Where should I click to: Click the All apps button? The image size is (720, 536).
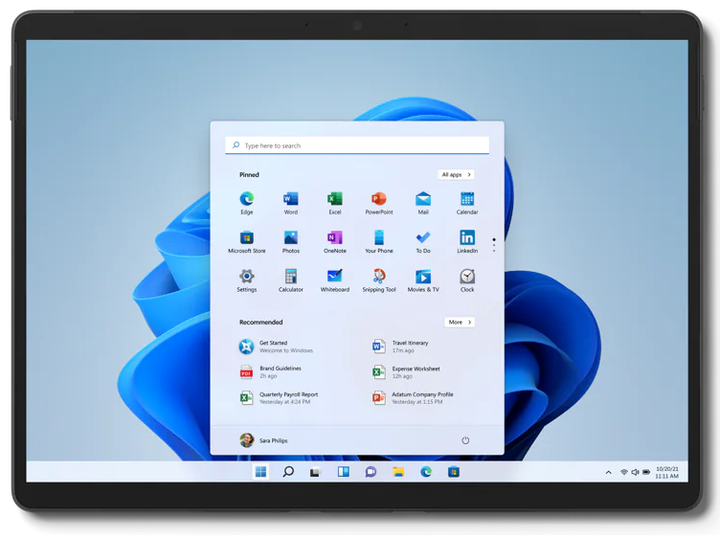coord(456,175)
